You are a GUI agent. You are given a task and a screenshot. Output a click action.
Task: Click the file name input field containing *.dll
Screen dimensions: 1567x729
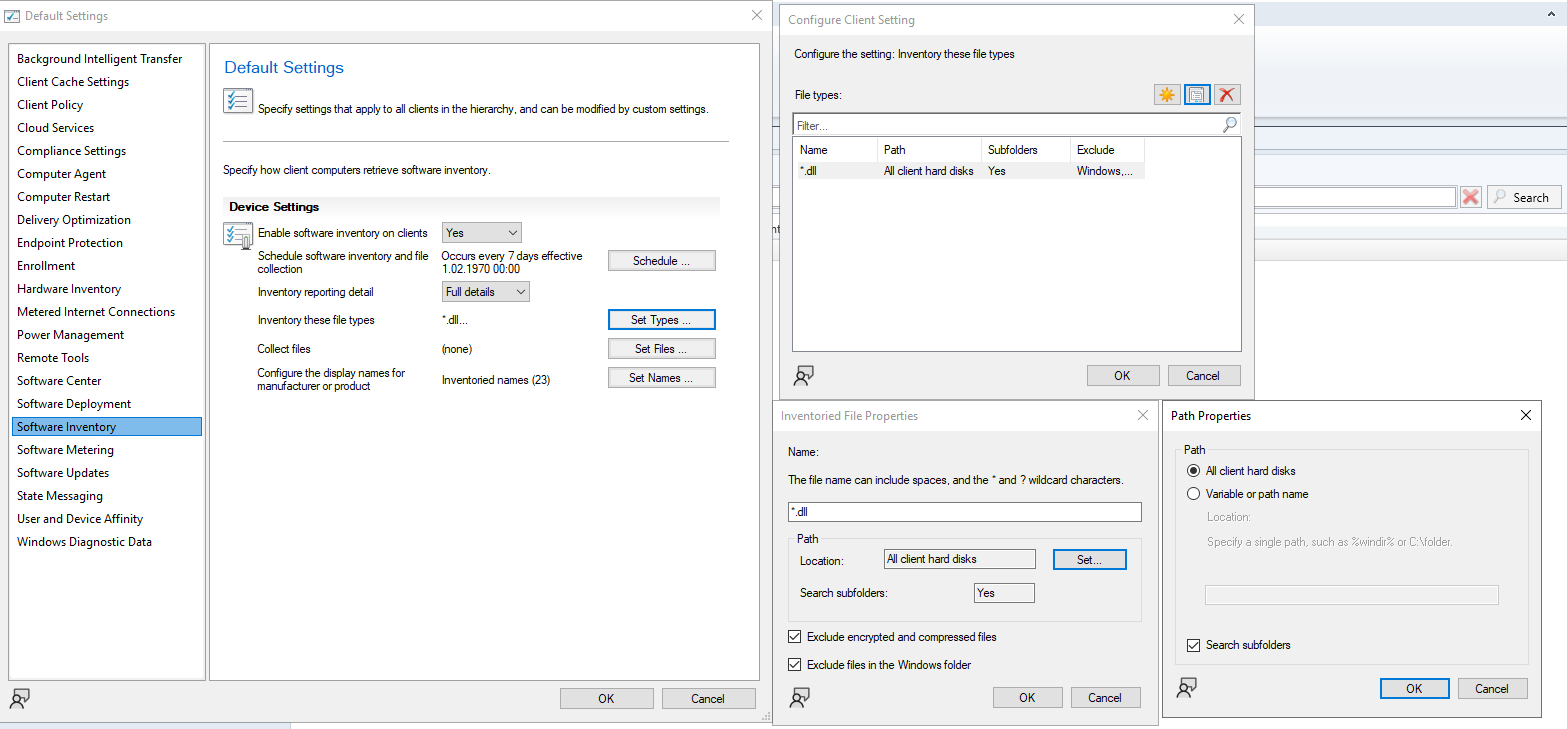pyautogui.click(x=964, y=512)
